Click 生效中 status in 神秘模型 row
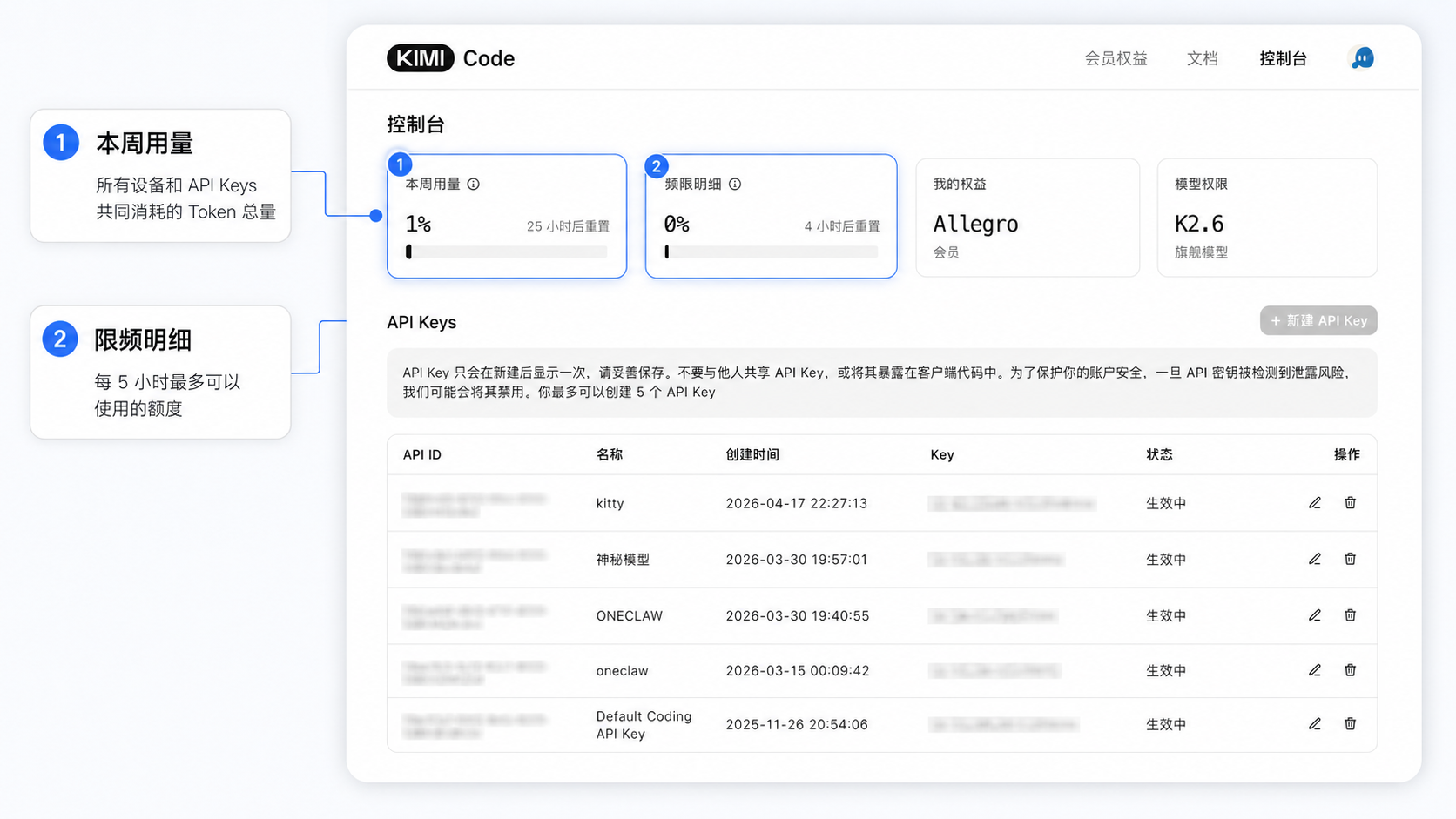This screenshot has width=1456, height=819. [1166, 559]
